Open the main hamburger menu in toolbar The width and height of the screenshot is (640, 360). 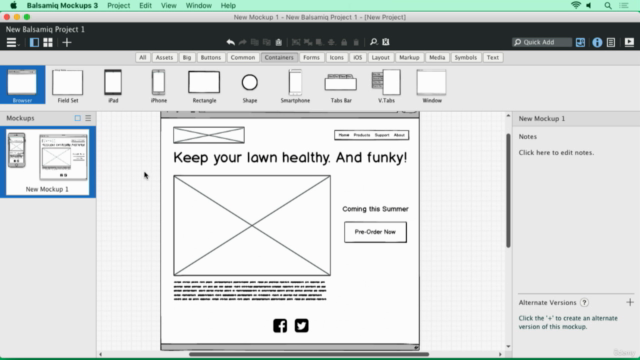[11, 42]
